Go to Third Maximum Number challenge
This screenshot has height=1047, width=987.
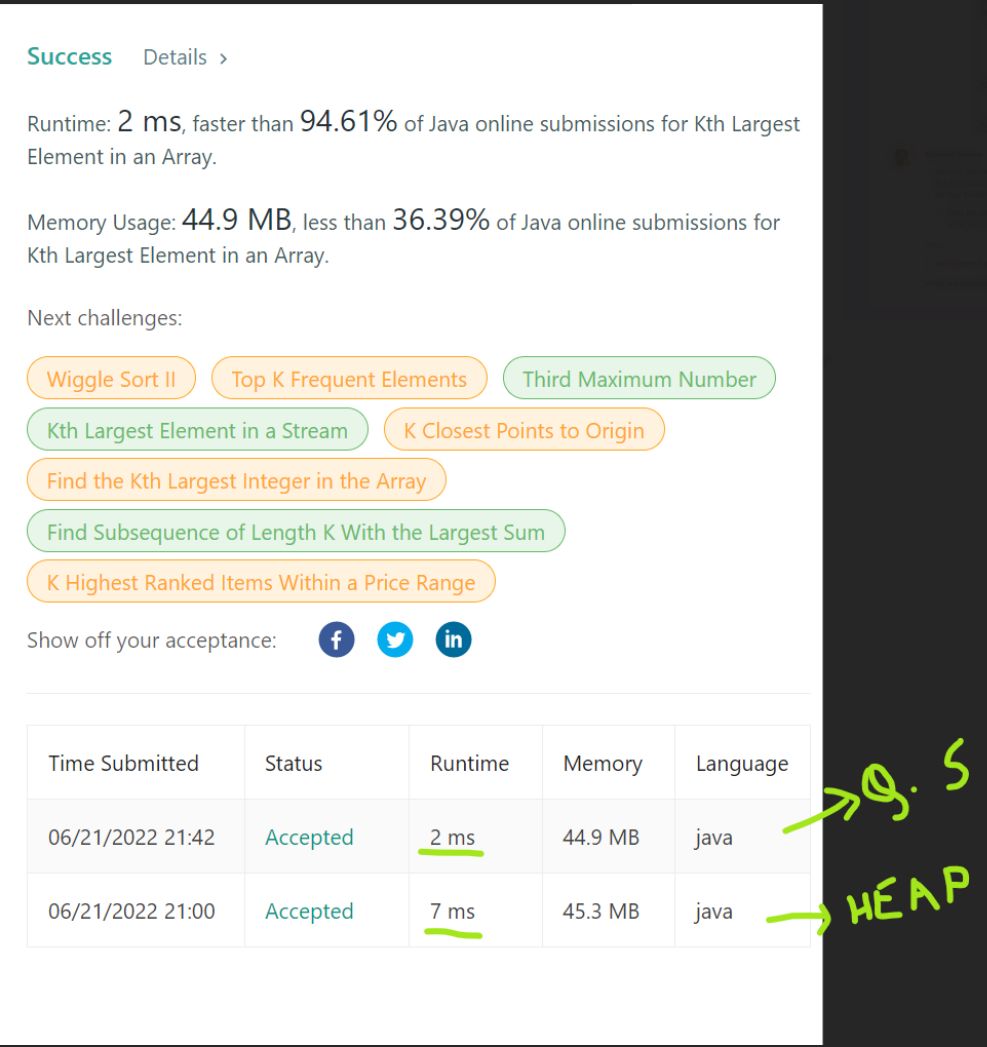(639, 379)
